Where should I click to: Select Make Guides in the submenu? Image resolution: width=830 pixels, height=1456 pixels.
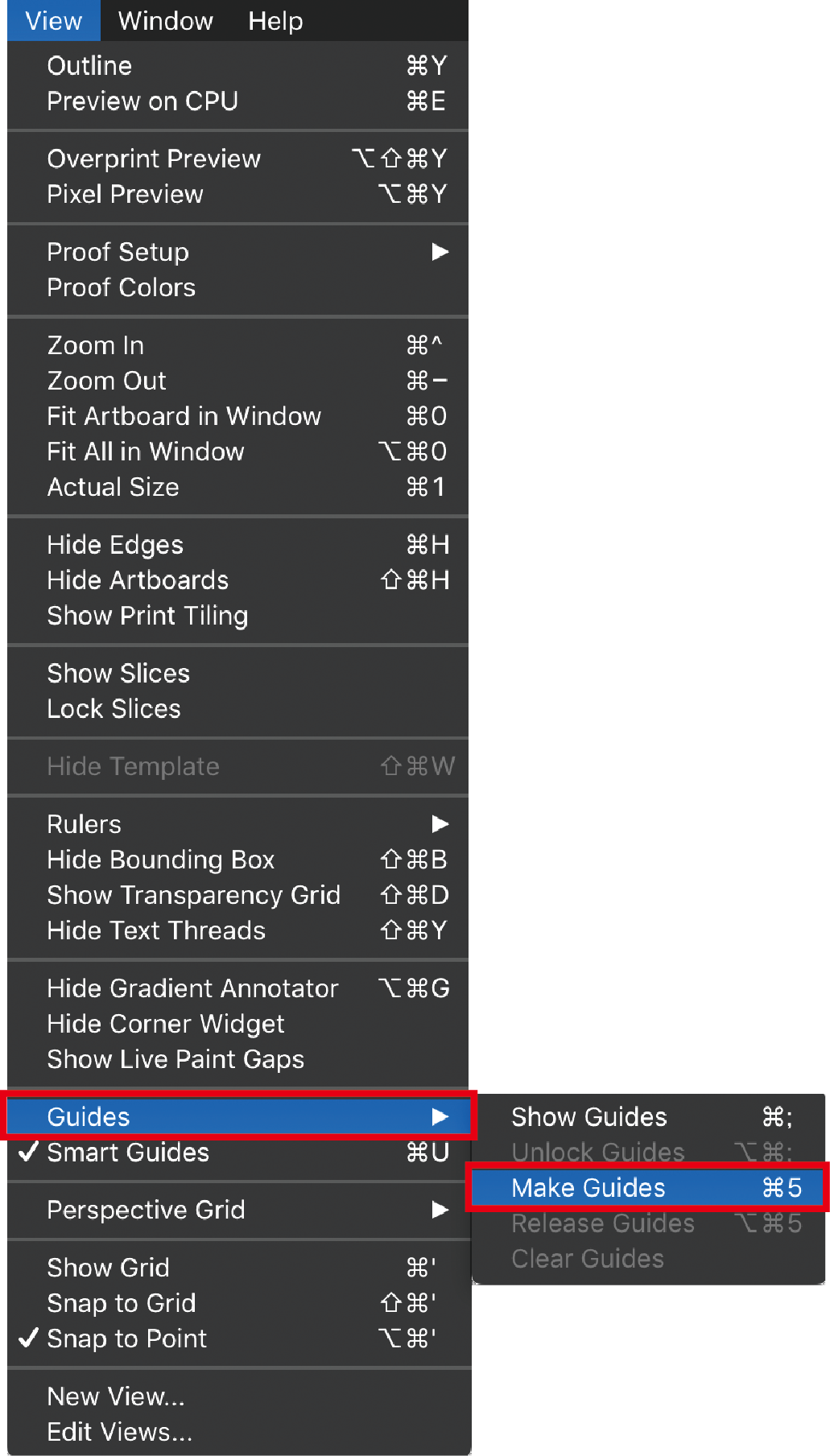point(588,1188)
